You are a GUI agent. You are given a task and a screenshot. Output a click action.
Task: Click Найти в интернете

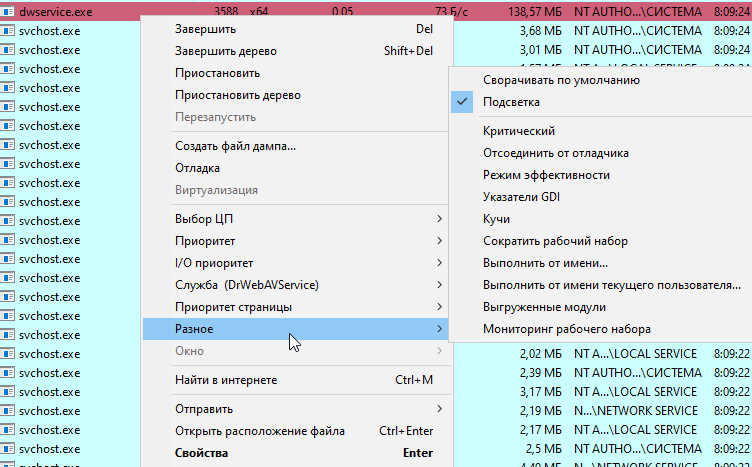(226, 380)
